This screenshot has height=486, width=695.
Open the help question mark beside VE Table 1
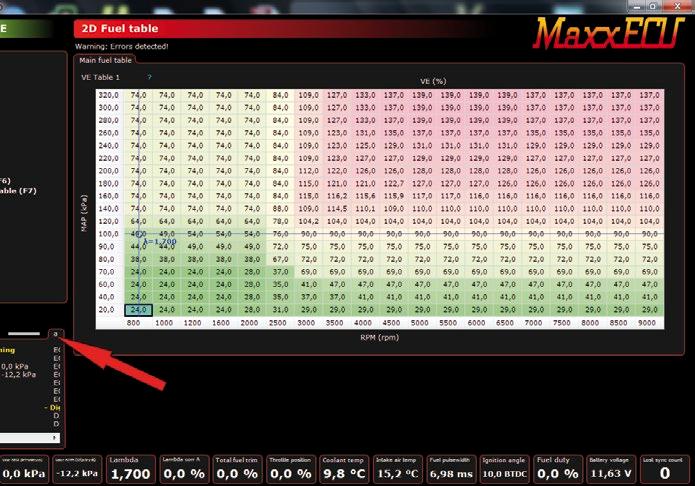click(x=149, y=77)
